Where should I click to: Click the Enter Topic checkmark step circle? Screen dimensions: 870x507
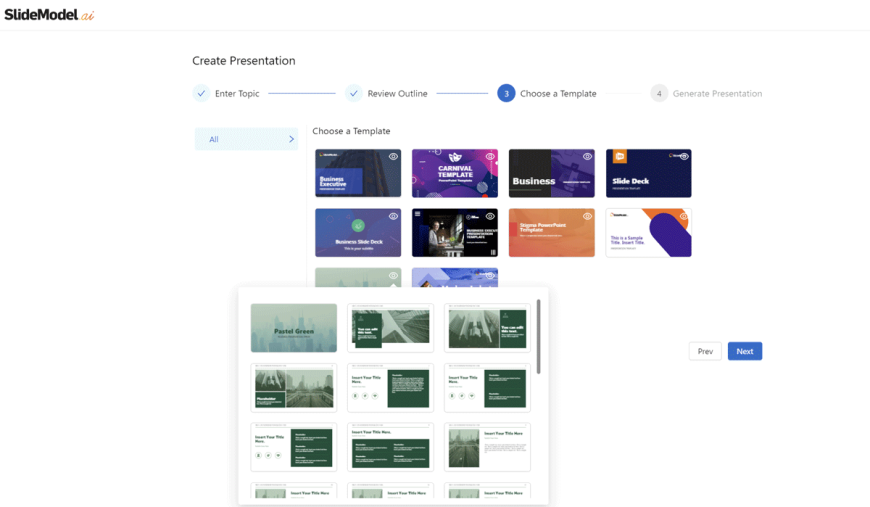(201, 93)
